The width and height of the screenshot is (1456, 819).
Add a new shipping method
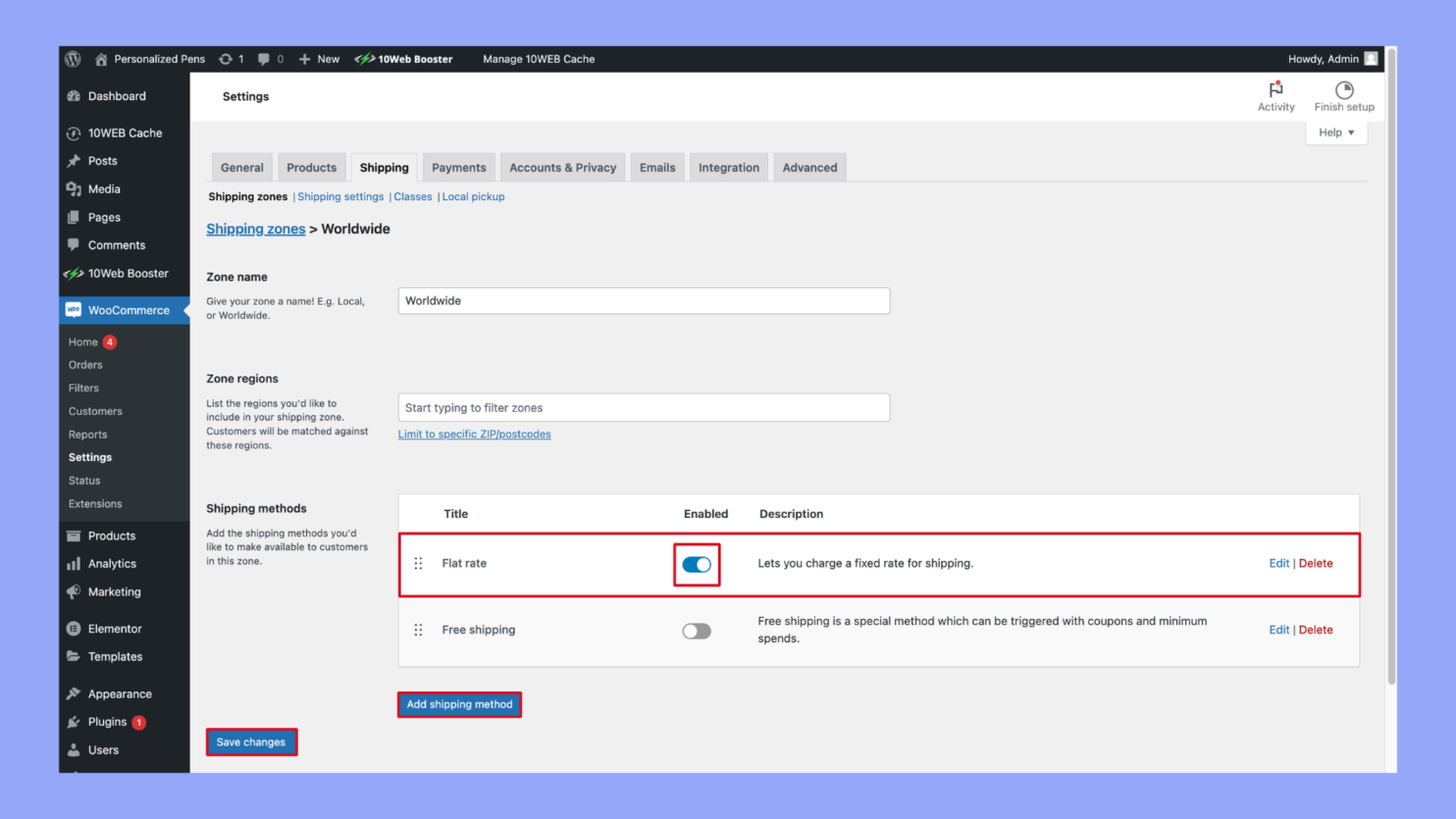pyautogui.click(x=459, y=704)
